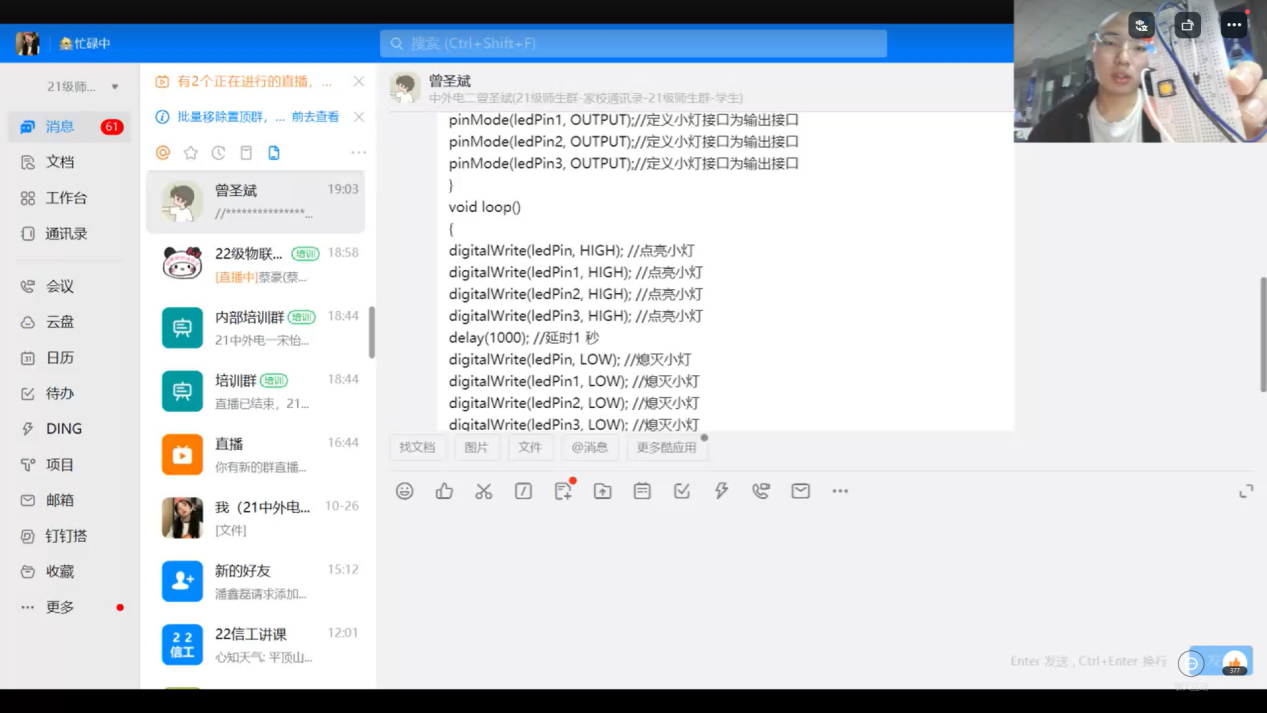Click the thumbs-up like icon
The height and width of the screenshot is (713, 1267).
[x=444, y=491]
